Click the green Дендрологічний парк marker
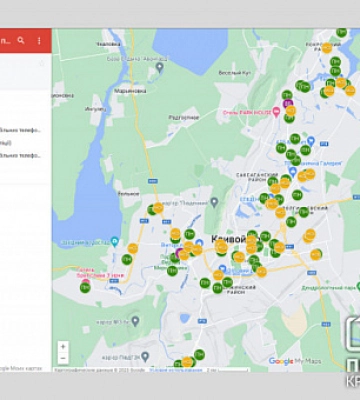Viewport: 360px width, 400px height. [358, 286]
